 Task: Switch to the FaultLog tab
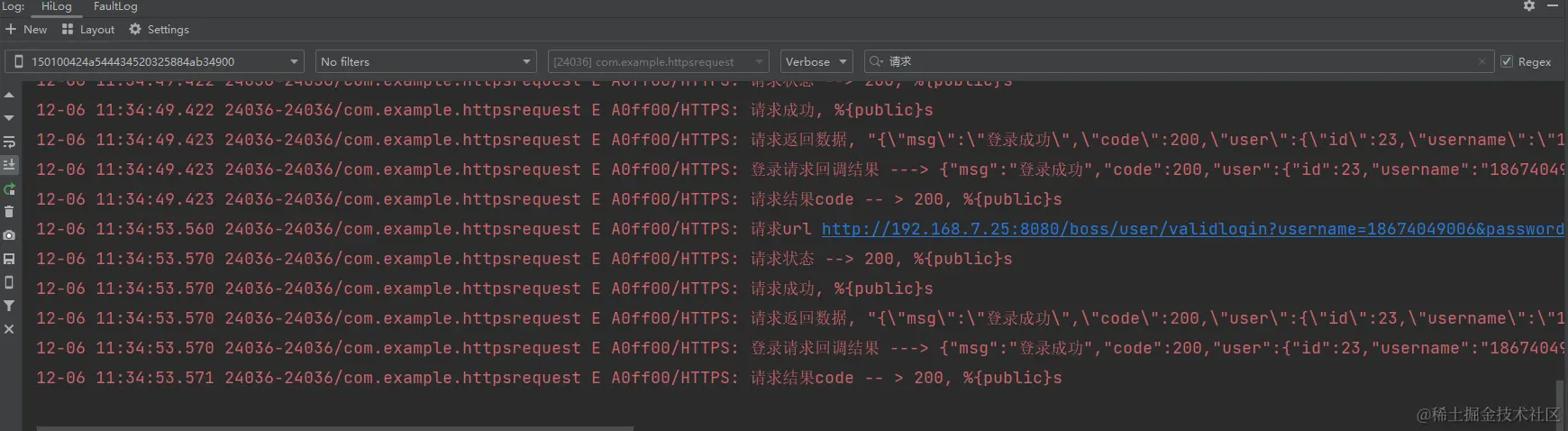coord(115,6)
